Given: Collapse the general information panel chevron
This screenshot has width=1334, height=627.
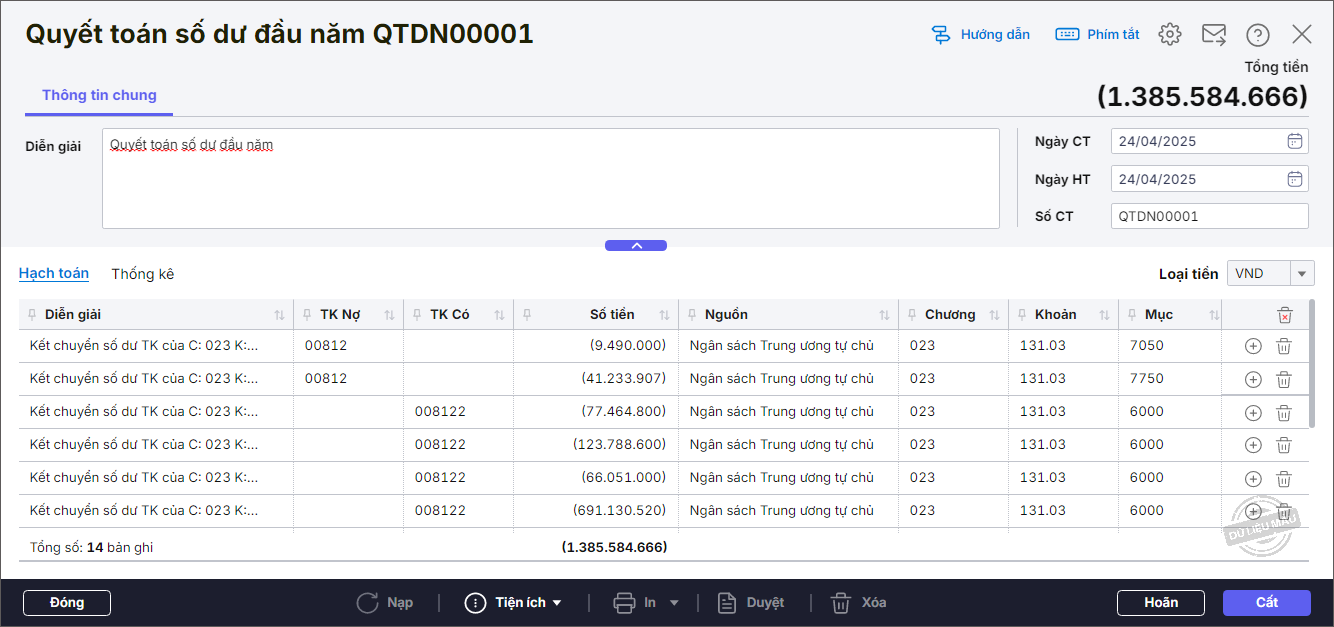Looking at the screenshot, I should click(636, 245).
